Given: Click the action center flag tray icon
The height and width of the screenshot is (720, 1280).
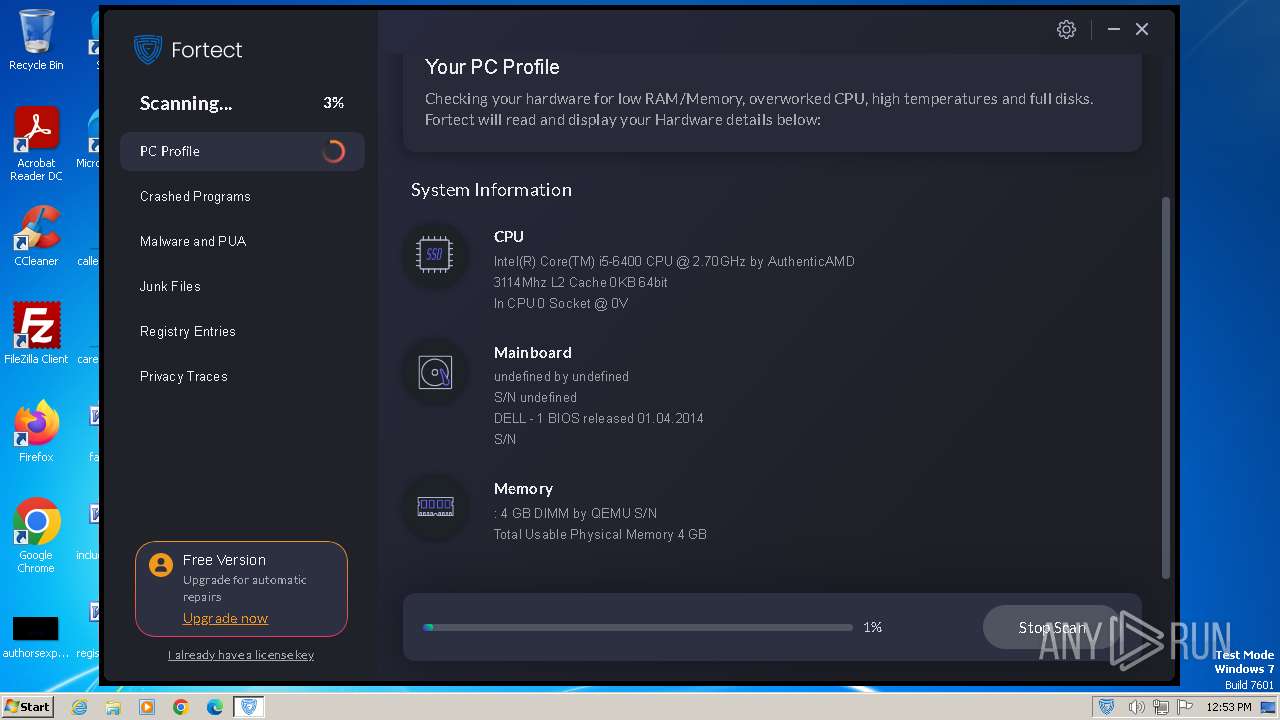Looking at the screenshot, I should (x=1184, y=707).
